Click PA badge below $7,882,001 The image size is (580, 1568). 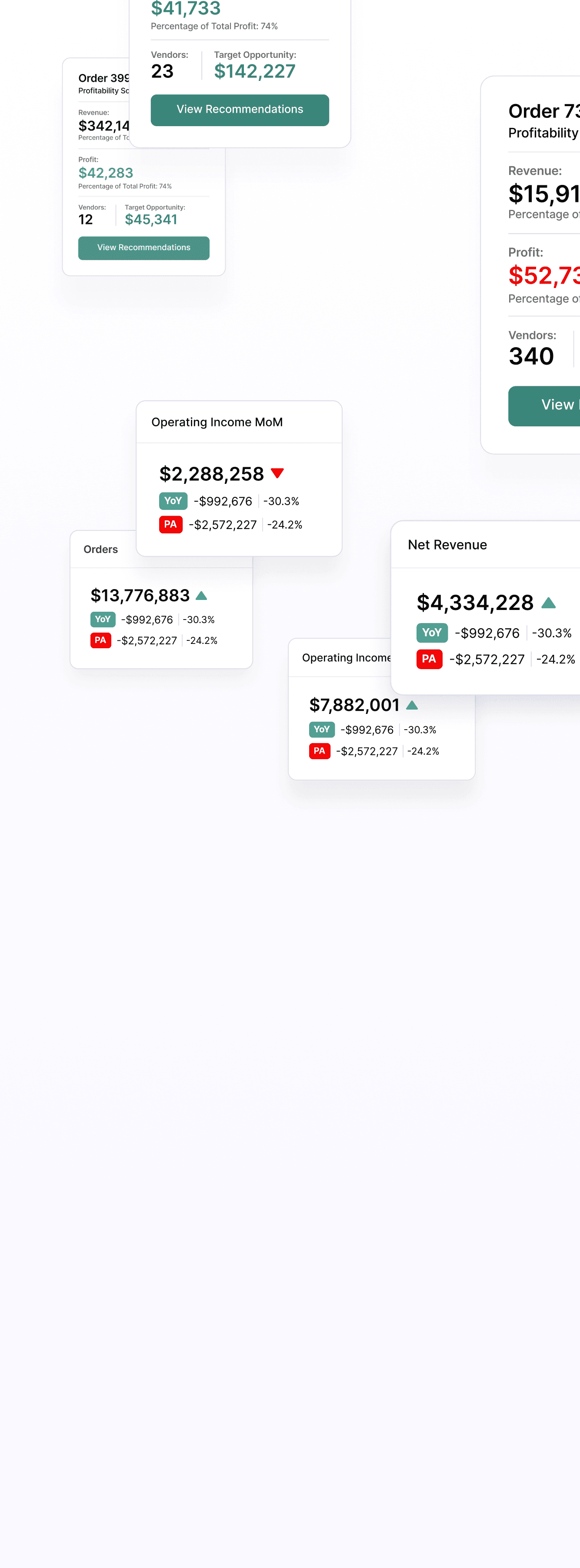pos(320,750)
